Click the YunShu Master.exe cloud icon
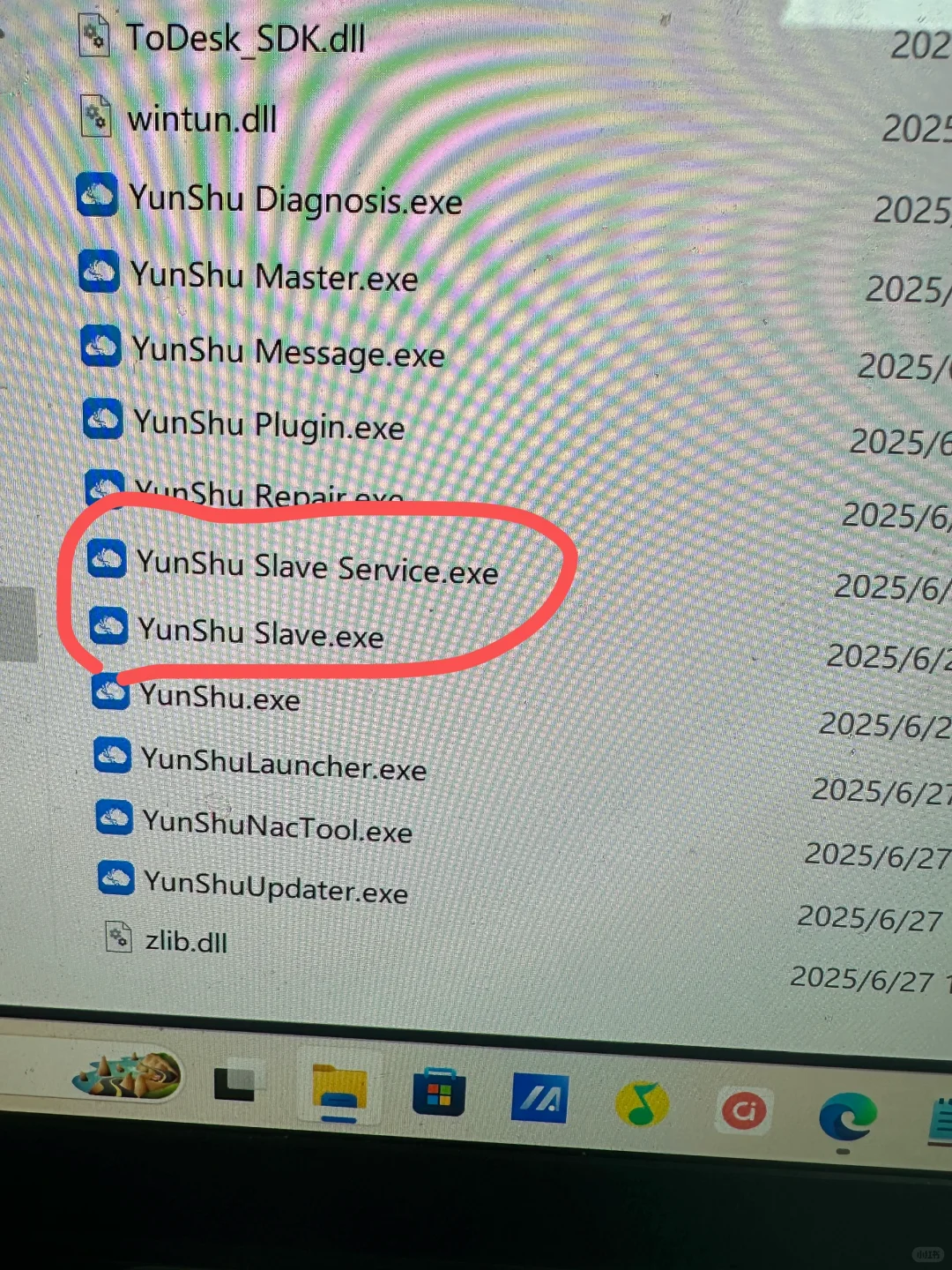The width and height of the screenshot is (952, 1270). (x=99, y=272)
